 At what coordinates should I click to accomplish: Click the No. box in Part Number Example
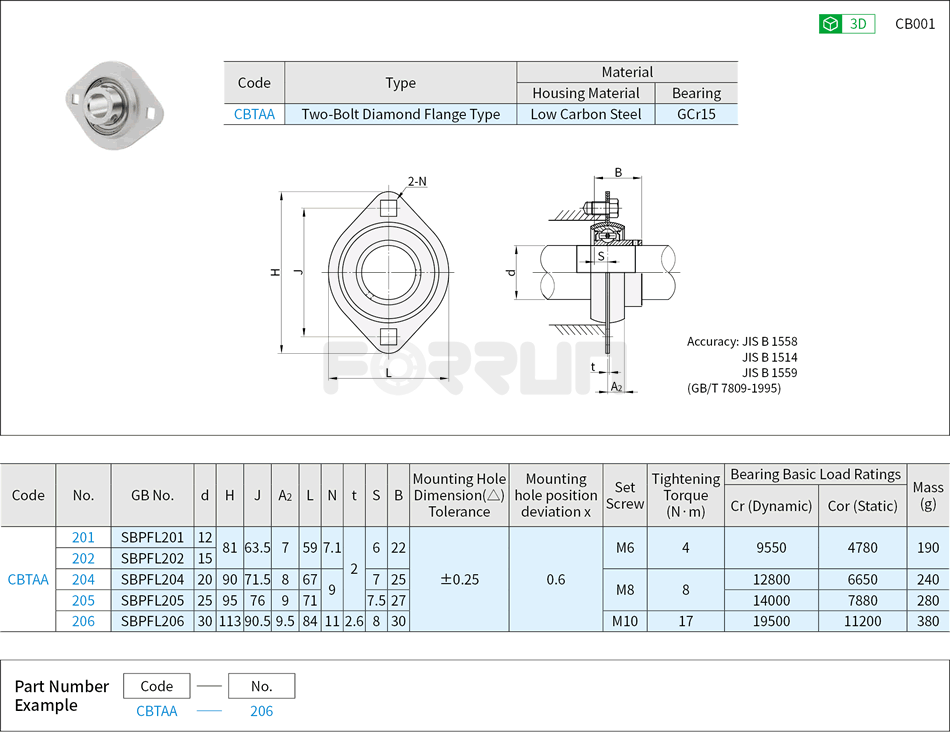(x=261, y=686)
